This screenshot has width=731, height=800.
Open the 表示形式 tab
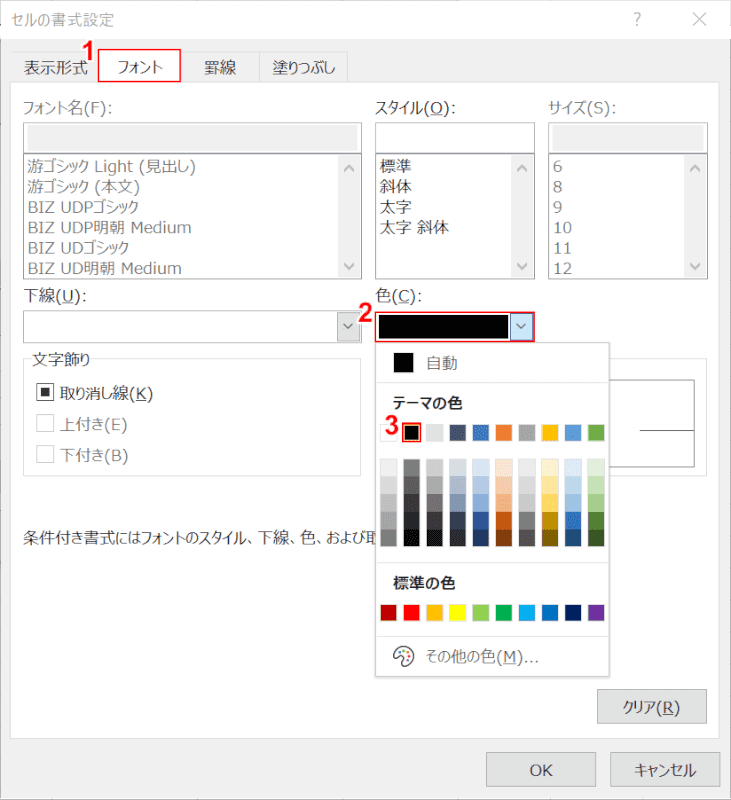(x=55, y=67)
